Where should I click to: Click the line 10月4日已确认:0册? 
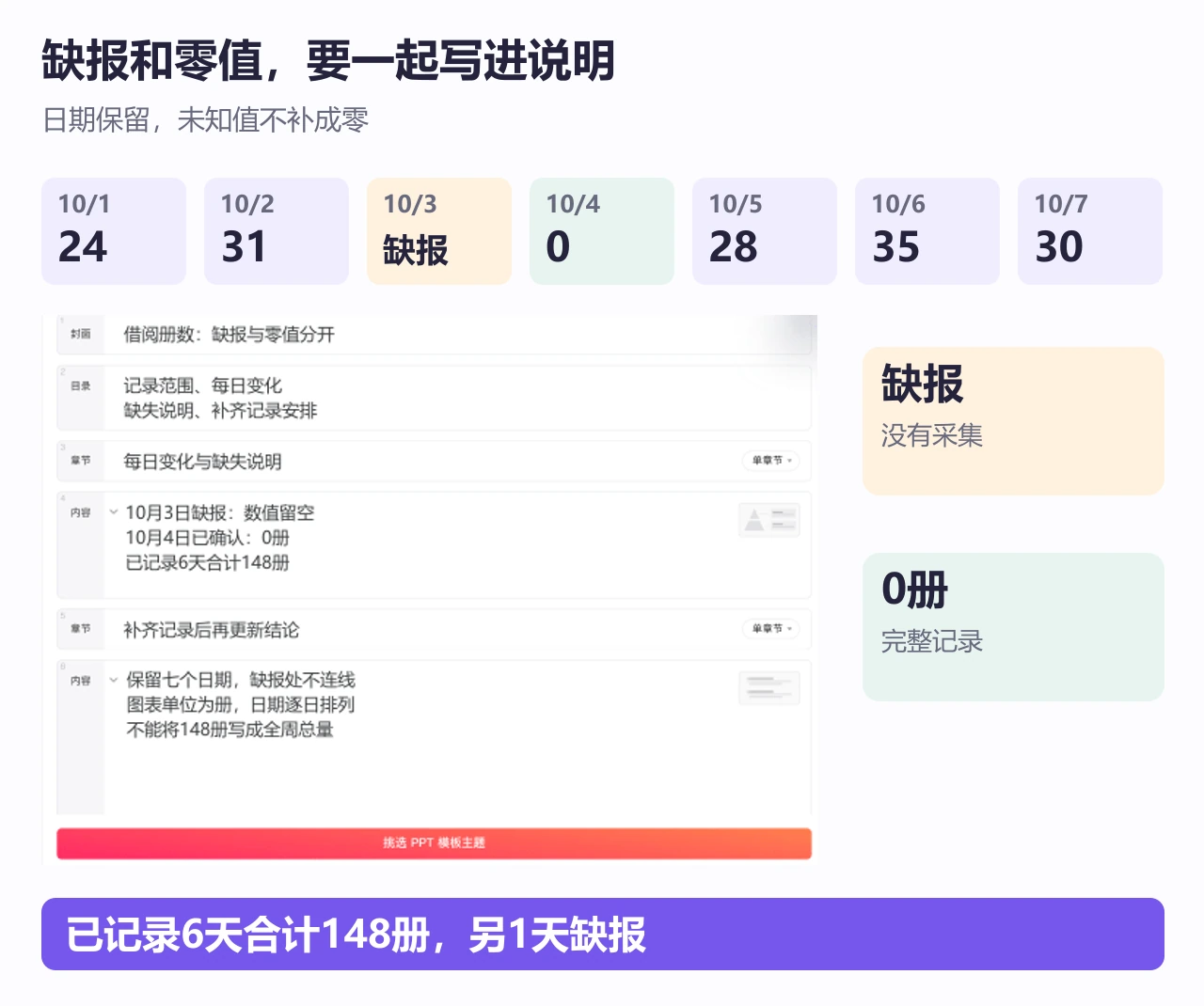click(x=207, y=538)
